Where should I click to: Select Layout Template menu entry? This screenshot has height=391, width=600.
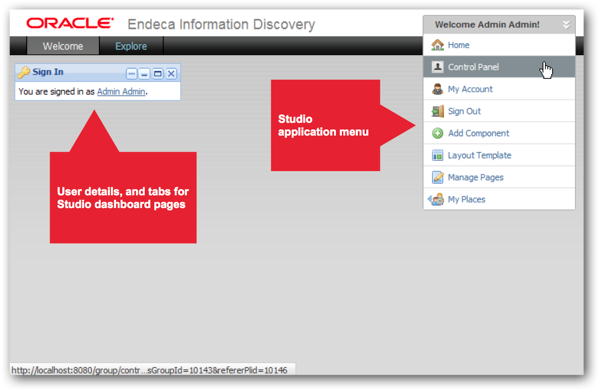pyautogui.click(x=499, y=155)
